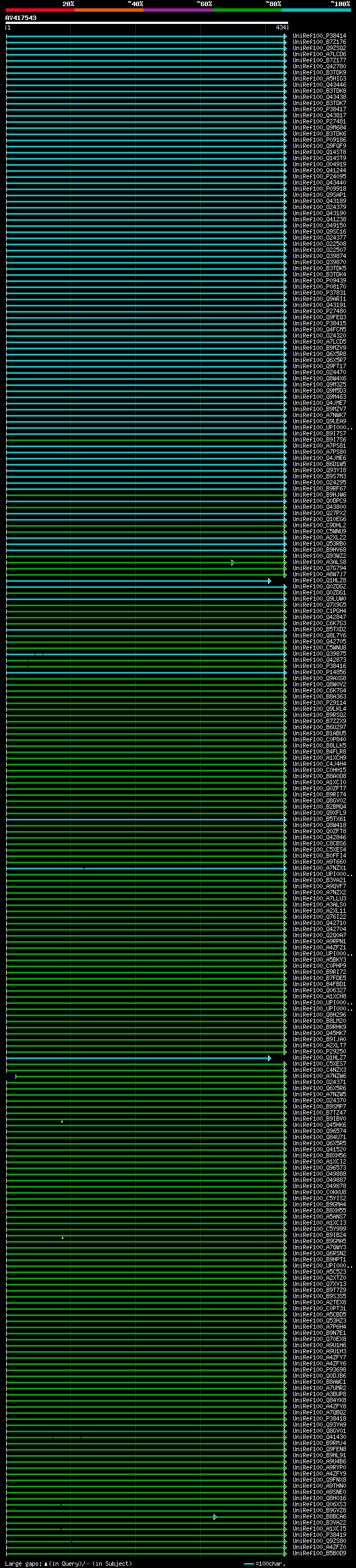Select label UniRef100_Q1HLZ7
The height and width of the screenshot is (1568, 356).
pos(319,1057)
